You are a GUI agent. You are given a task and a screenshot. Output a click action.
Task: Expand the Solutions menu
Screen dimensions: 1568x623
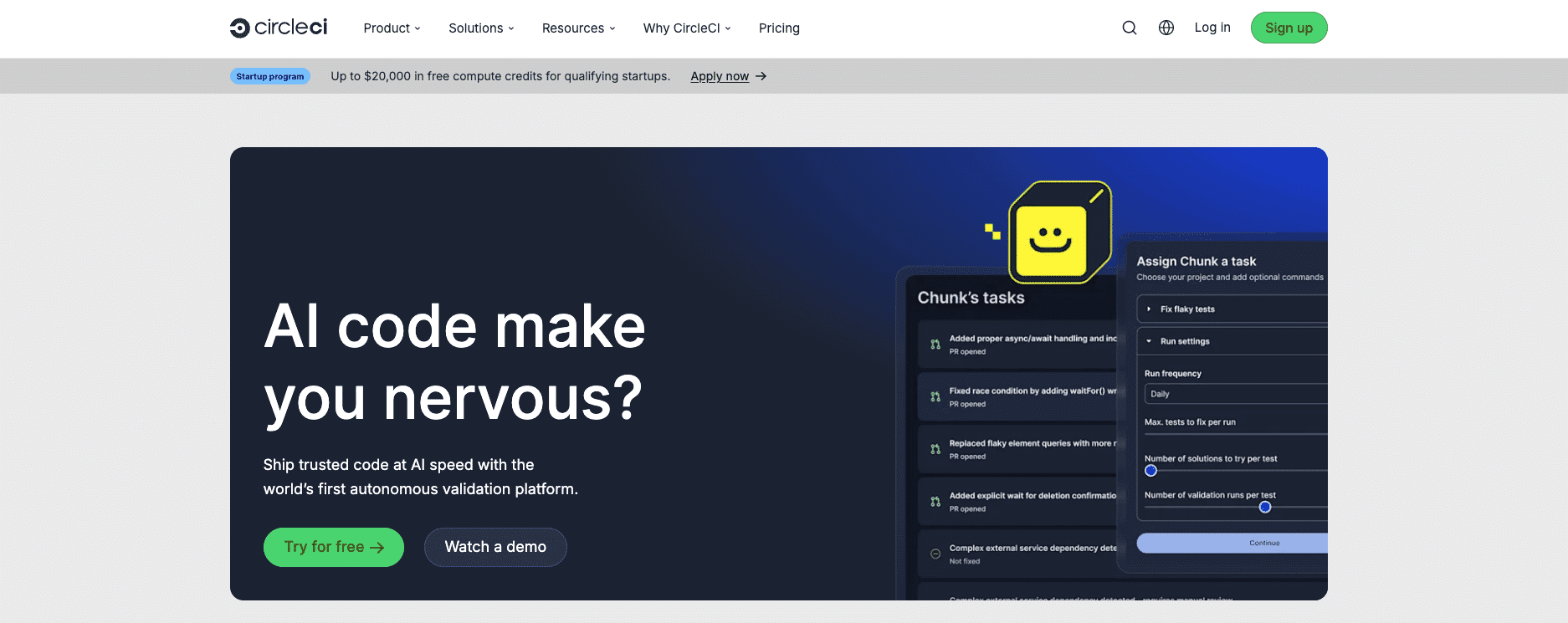coord(481,28)
